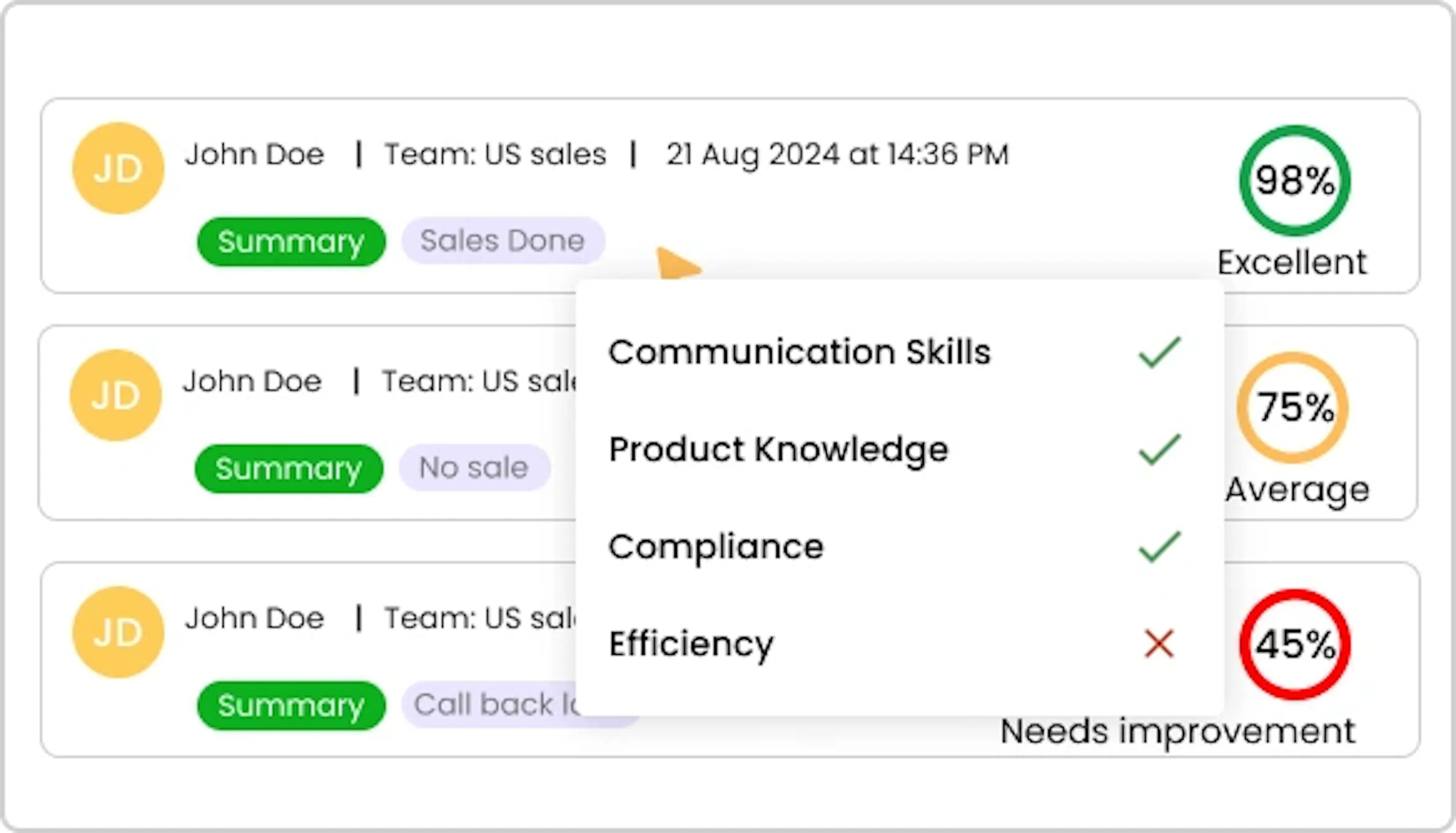
Task: Click the JD avatar on the 75% card
Action: [116, 395]
